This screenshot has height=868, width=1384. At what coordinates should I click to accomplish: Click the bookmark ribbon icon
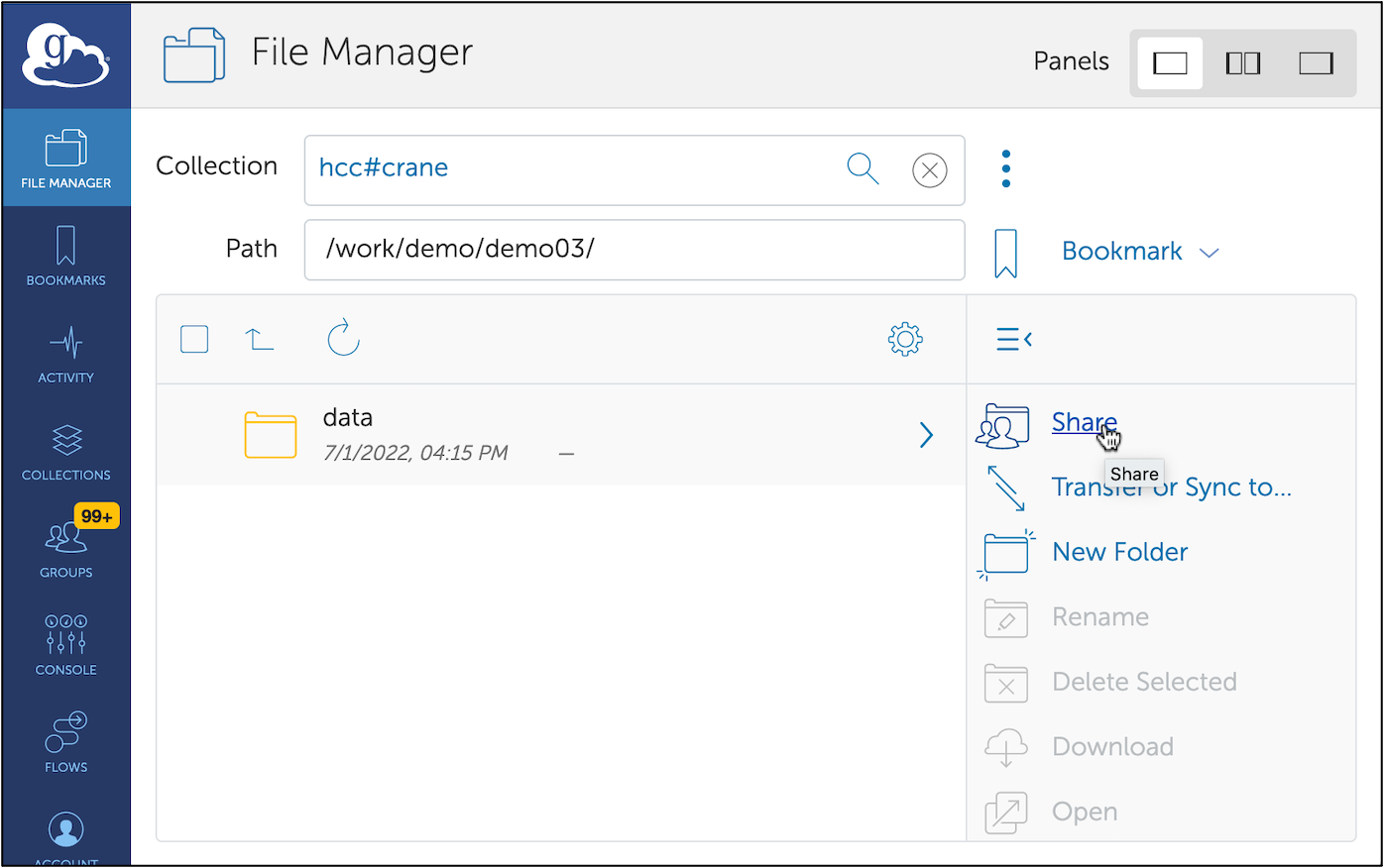pyautogui.click(x=1006, y=253)
